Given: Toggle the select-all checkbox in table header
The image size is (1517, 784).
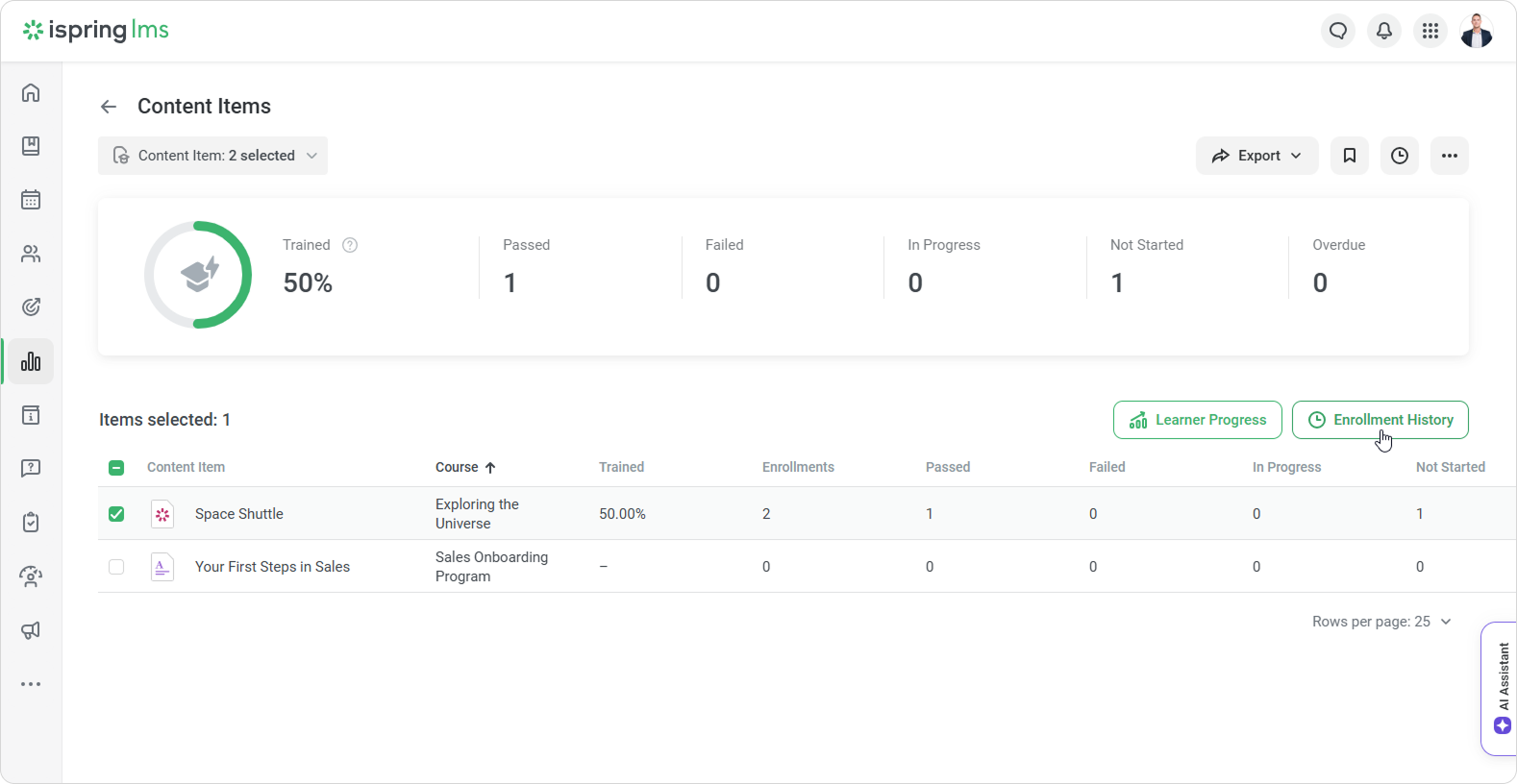Looking at the screenshot, I should coord(116,468).
